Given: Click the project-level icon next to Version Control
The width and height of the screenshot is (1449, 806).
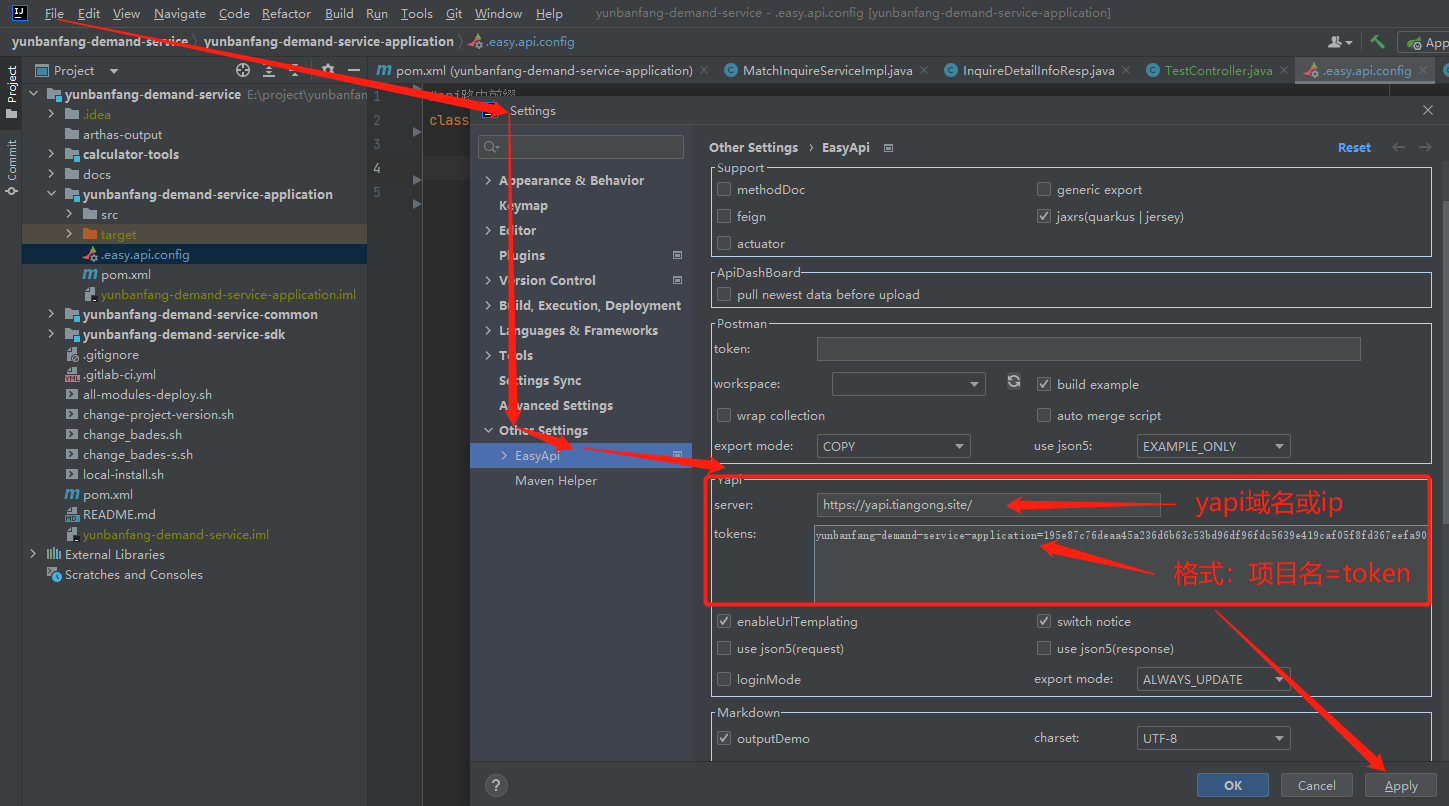Looking at the screenshot, I should 677,280.
